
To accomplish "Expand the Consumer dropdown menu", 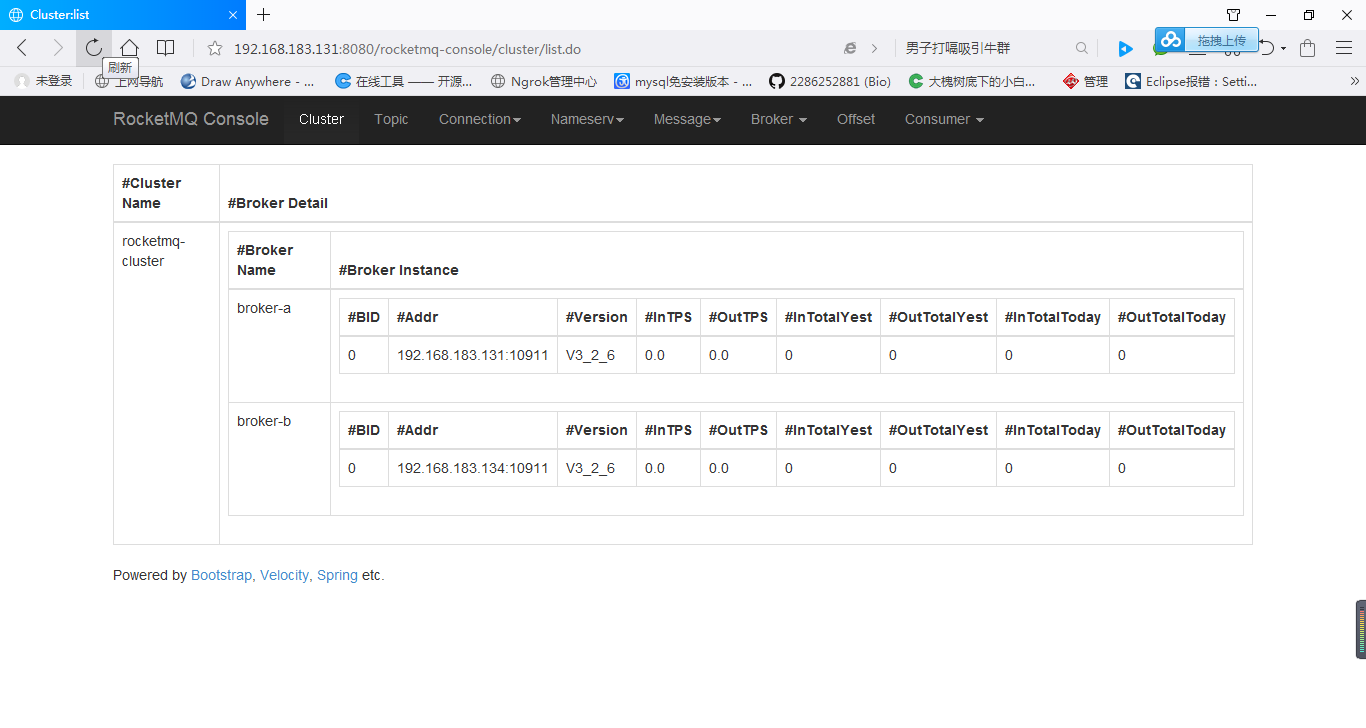I will (944, 119).
